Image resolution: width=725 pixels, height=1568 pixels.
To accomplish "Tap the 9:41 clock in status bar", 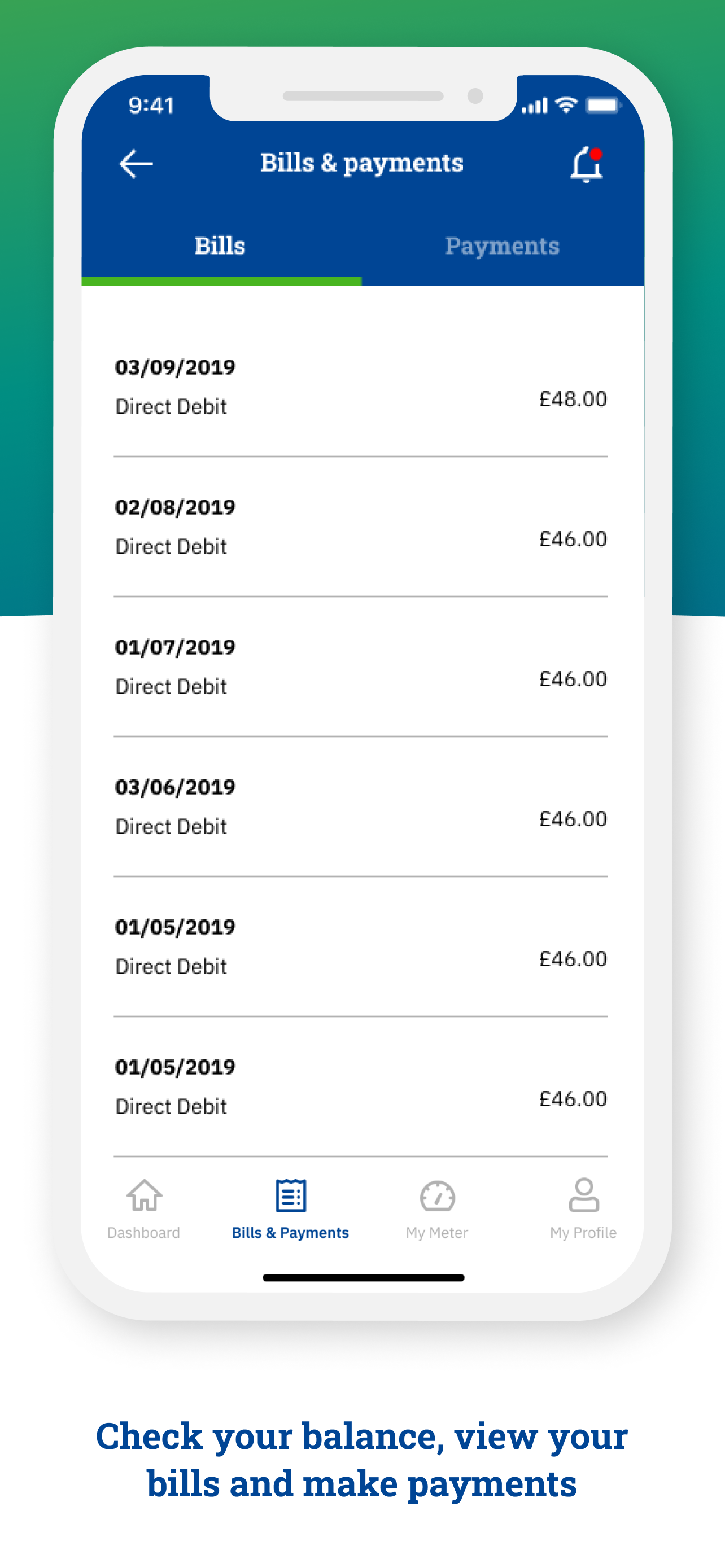I will tap(151, 106).
